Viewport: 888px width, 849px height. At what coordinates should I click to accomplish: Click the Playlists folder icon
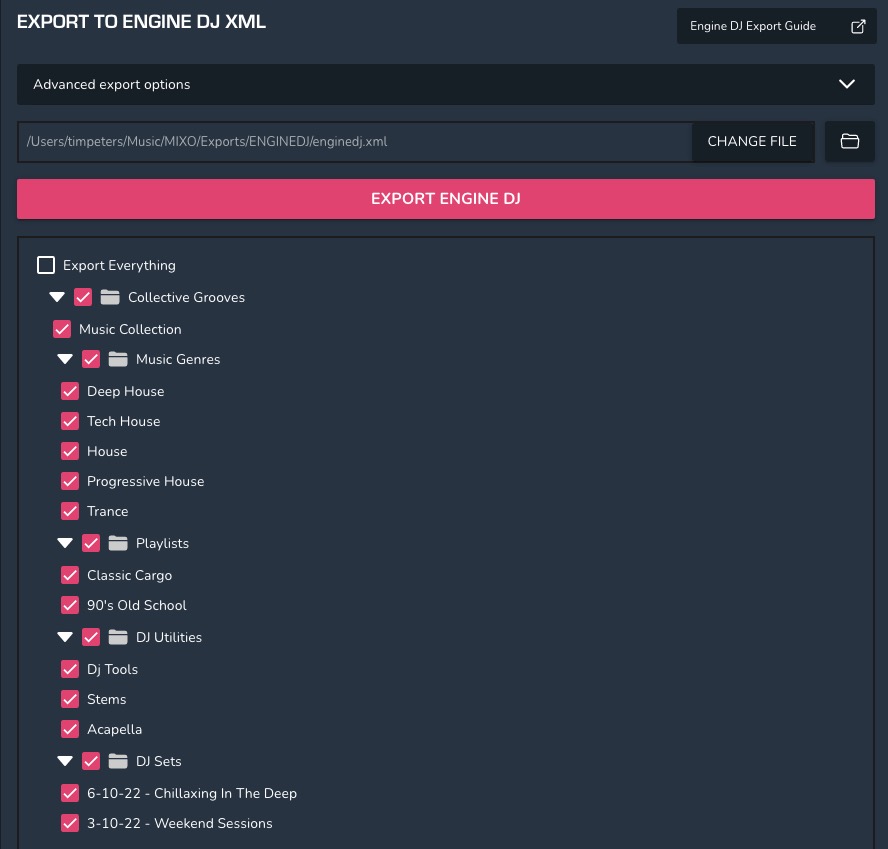118,543
